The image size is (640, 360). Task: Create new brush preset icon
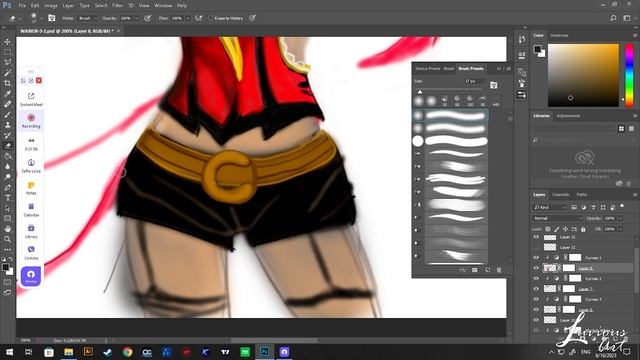pyautogui.click(x=487, y=270)
